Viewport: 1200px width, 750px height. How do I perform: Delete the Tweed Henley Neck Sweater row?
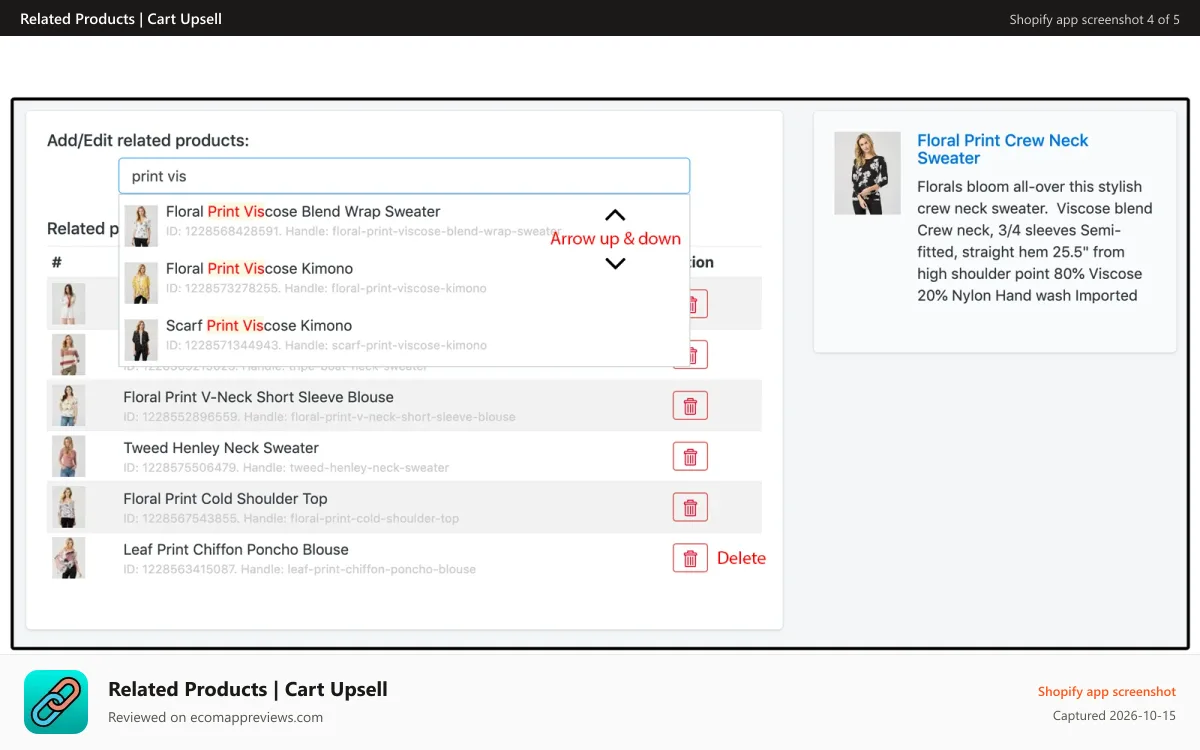(x=690, y=456)
